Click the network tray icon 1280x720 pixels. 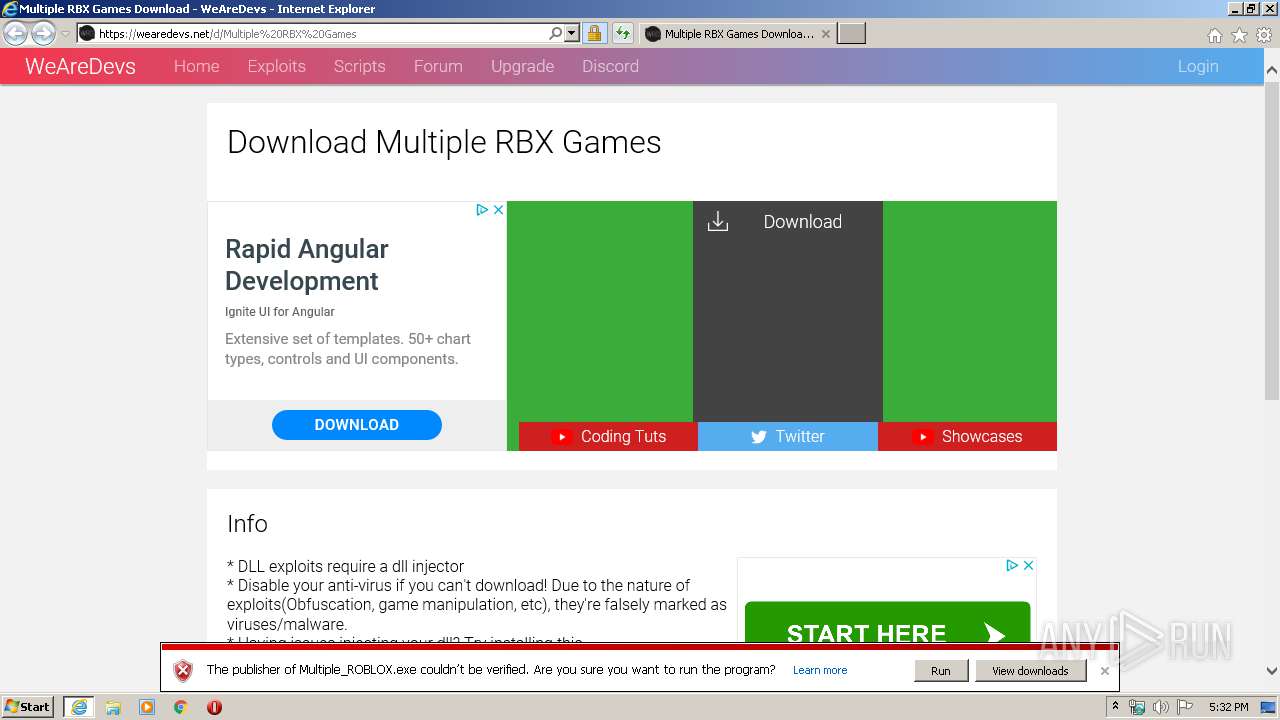pyautogui.click(x=1137, y=707)
